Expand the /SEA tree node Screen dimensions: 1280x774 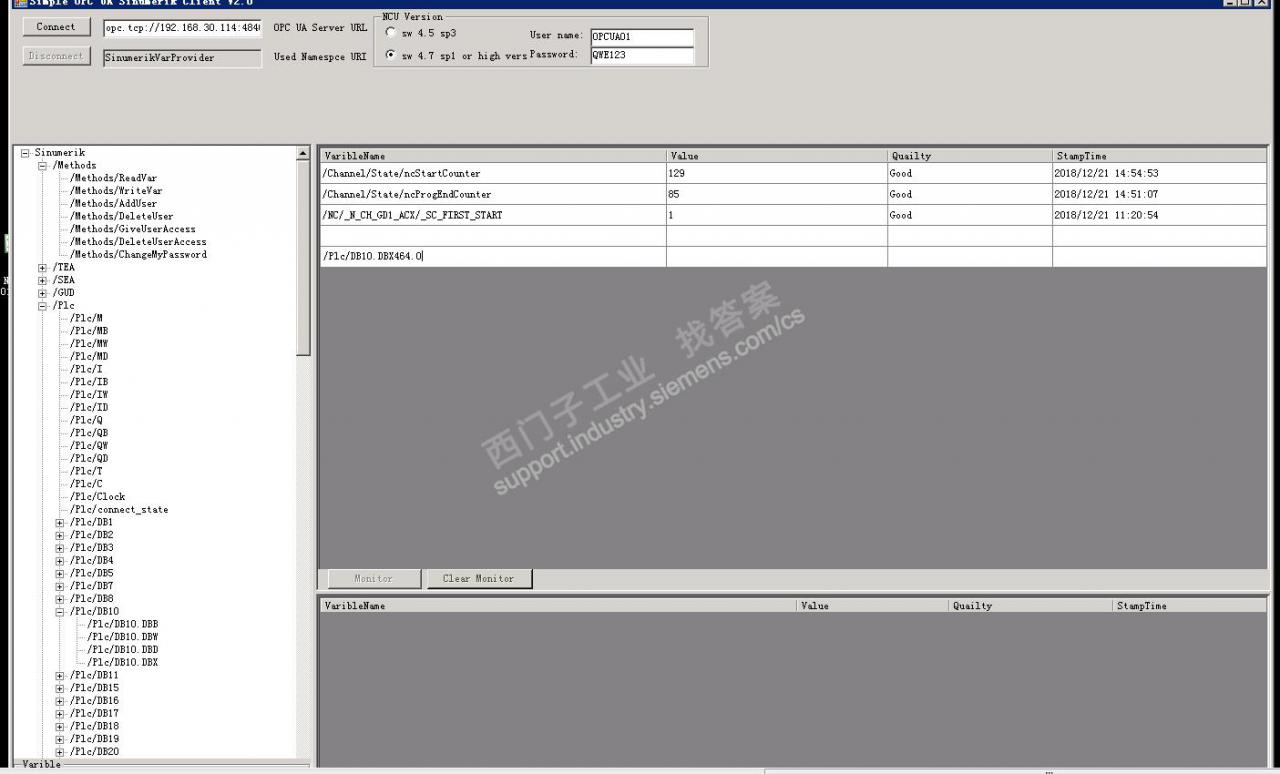coord(43,281)
